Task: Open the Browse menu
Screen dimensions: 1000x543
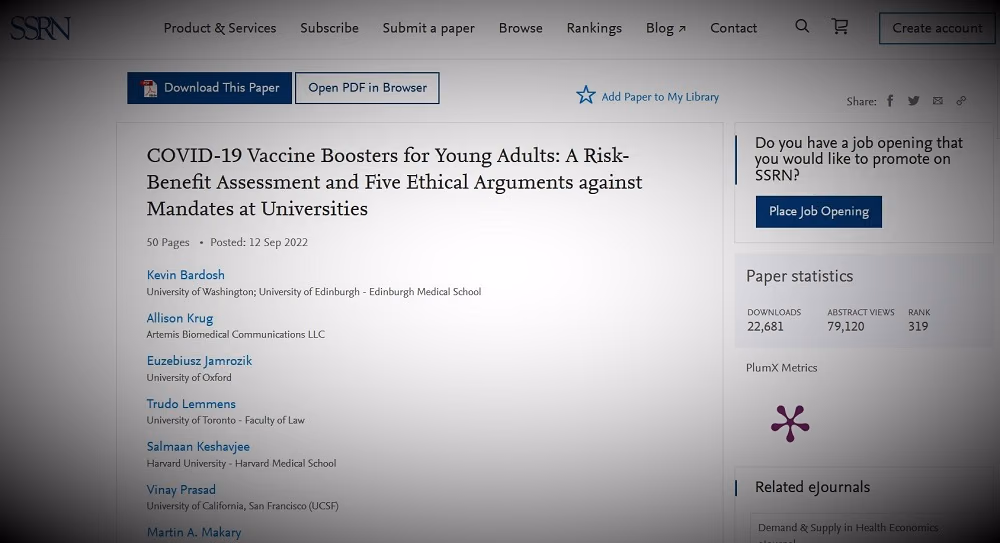Action: 520,28
